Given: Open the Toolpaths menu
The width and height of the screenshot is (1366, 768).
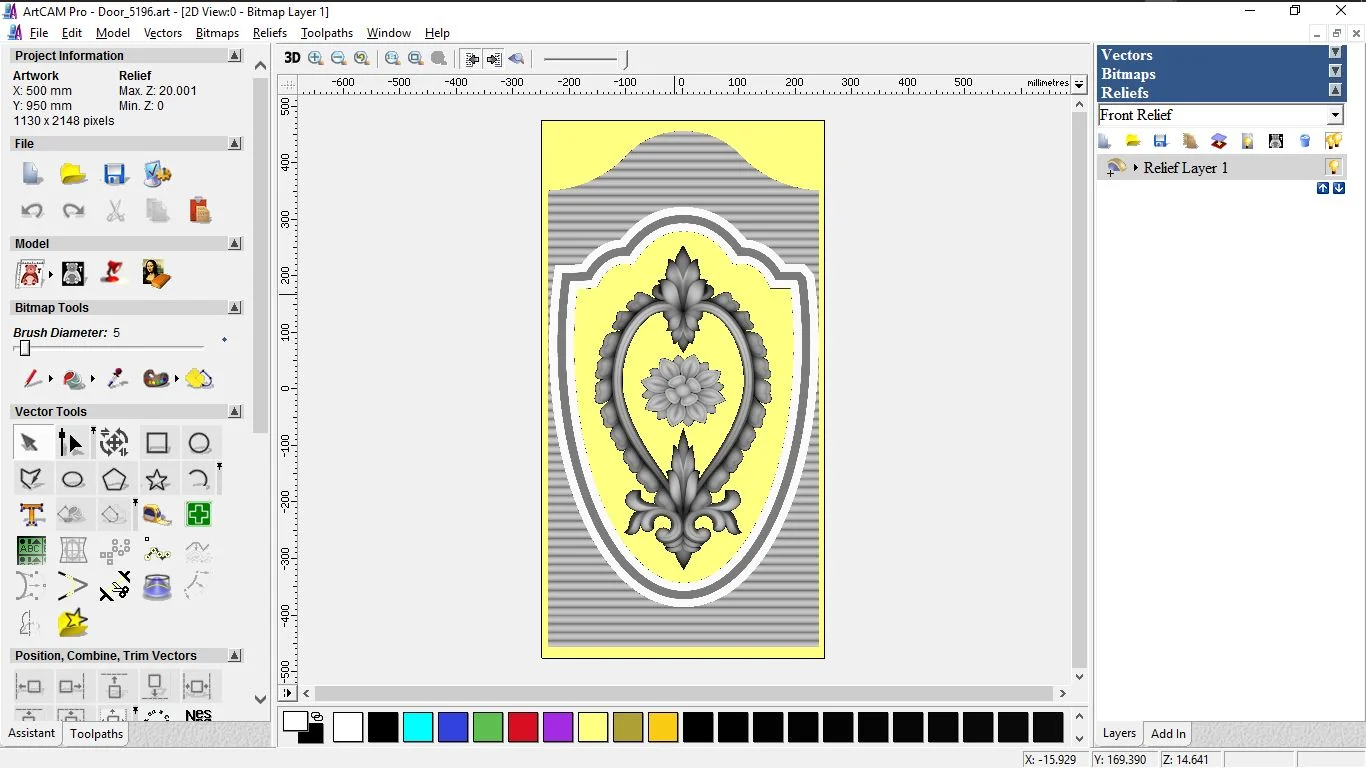Looking at the screenshot, I should [x=326, y=32].
